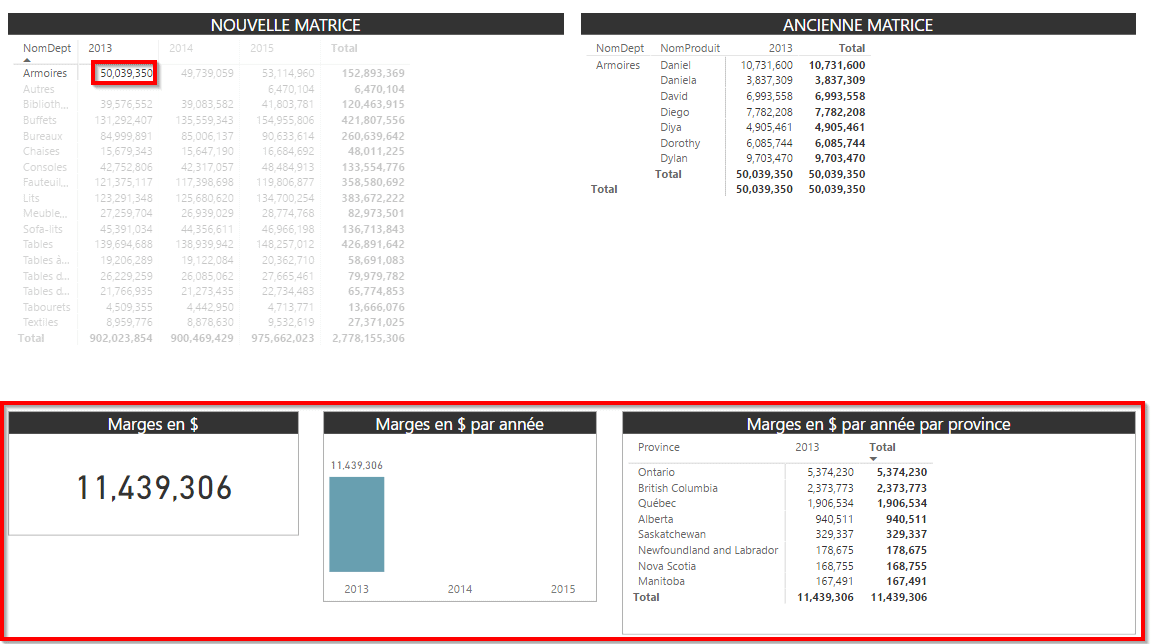The width and height of the screenshot is (1152, 644).
Task: Click the 2014 axis label in the bar chart
Action: [460, 589]
